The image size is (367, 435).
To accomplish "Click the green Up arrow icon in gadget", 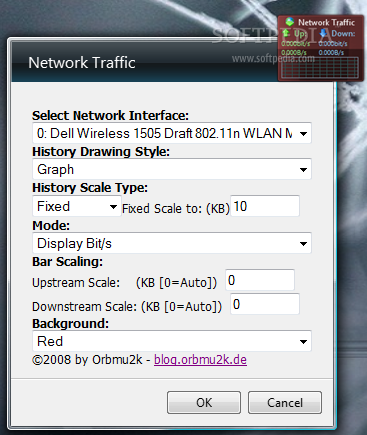I will click(x=286, y=33).
